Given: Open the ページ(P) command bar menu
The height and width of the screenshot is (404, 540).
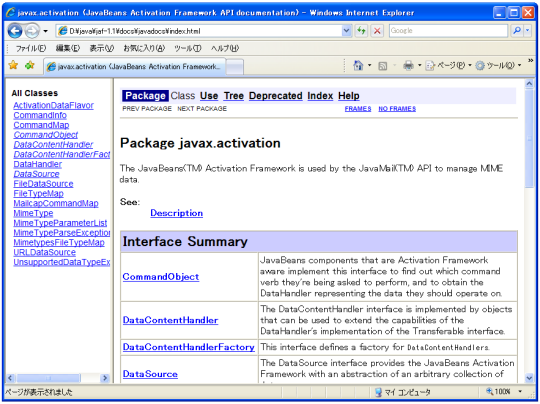Looking at the screenshot, I should click(449, 65).
